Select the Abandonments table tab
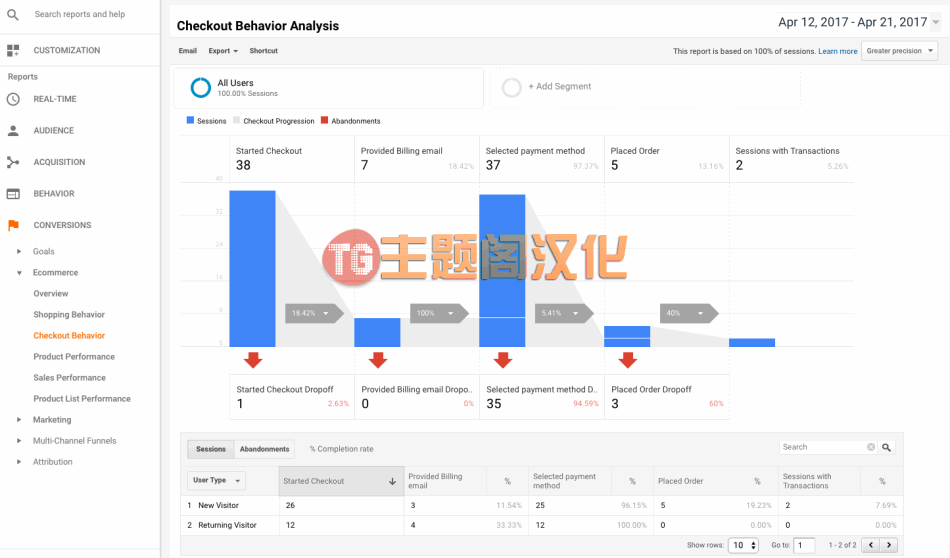 (x=264, y=449)
